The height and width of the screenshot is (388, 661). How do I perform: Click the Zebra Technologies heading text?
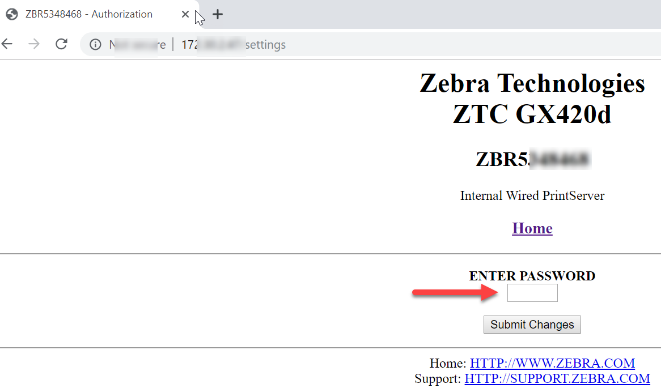tap(532, 83)
